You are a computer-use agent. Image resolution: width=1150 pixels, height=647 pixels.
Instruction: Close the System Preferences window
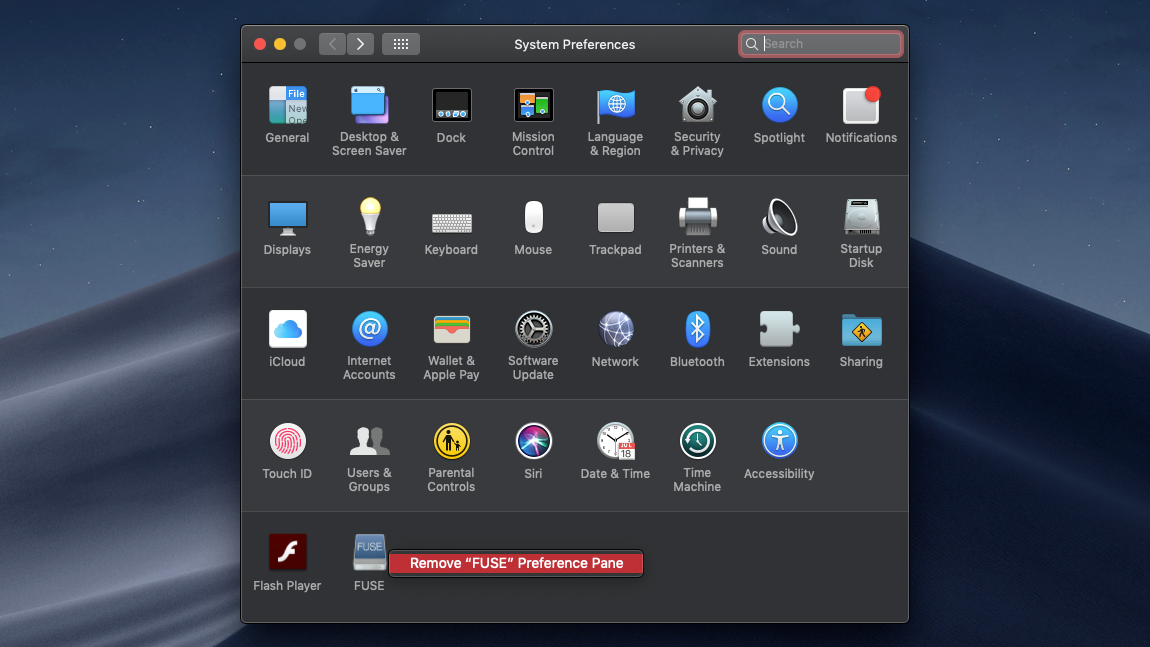(260, 44)
